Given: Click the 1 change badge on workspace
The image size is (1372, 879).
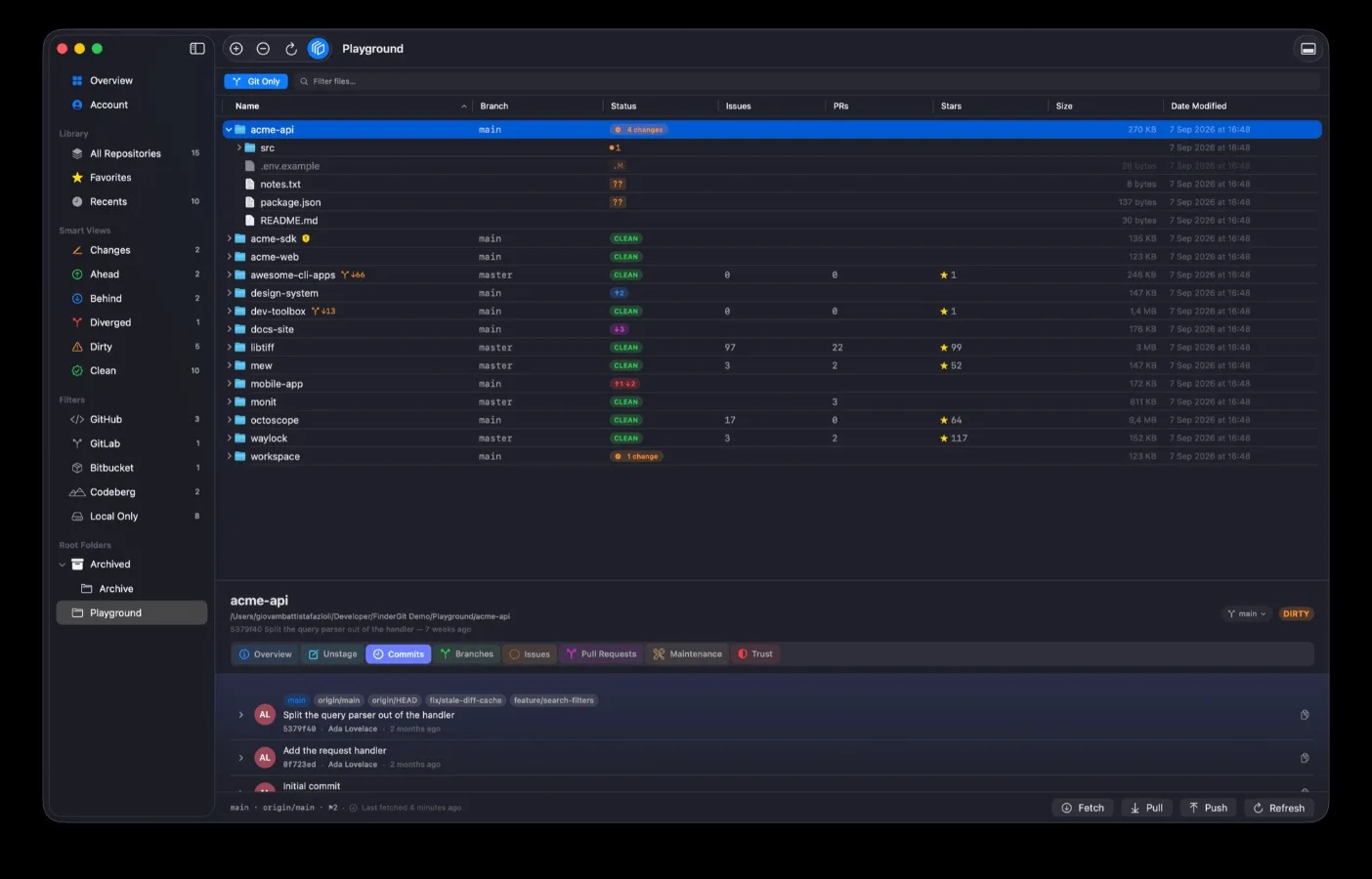Looking at the screenshot, I should coord(637,457).
